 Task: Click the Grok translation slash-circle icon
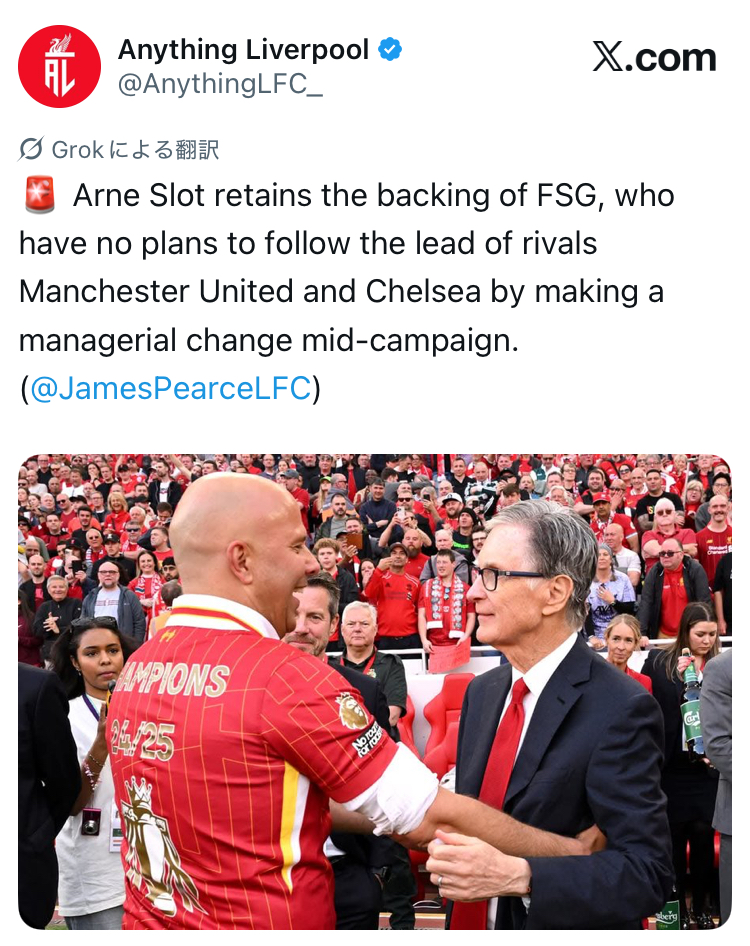[31, 149]
